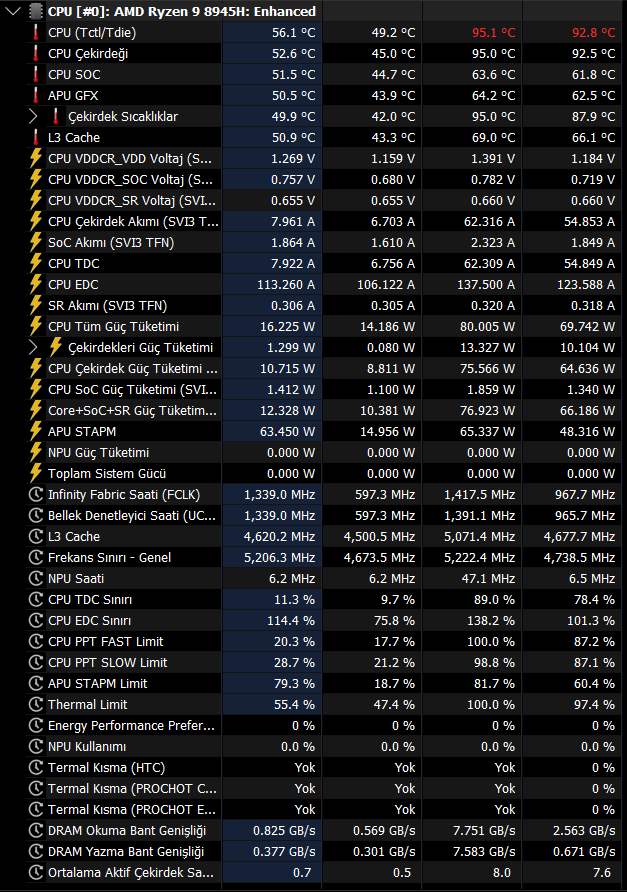Image resolution: width=627 pixels, height=892 pixels.
Task: Click the 7.751 GB/s DRAM read maximum
Action: (484, 831)
